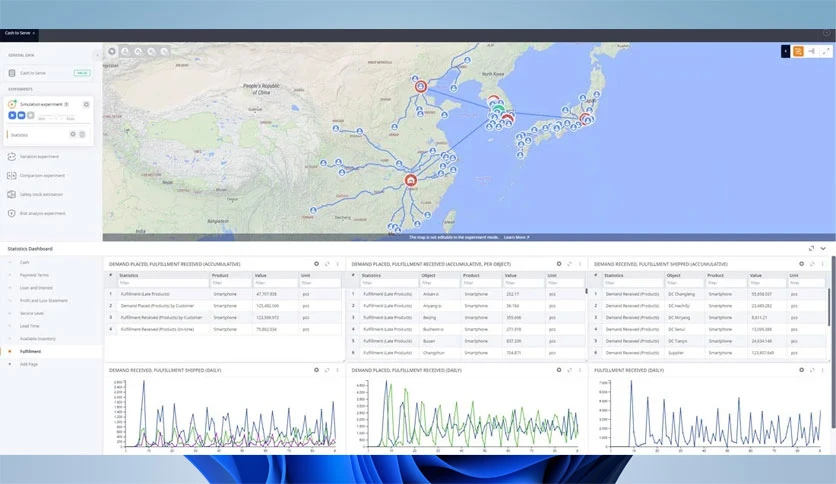
Task: Open settings of the Per Object table
Action: (x=559, y=264)
